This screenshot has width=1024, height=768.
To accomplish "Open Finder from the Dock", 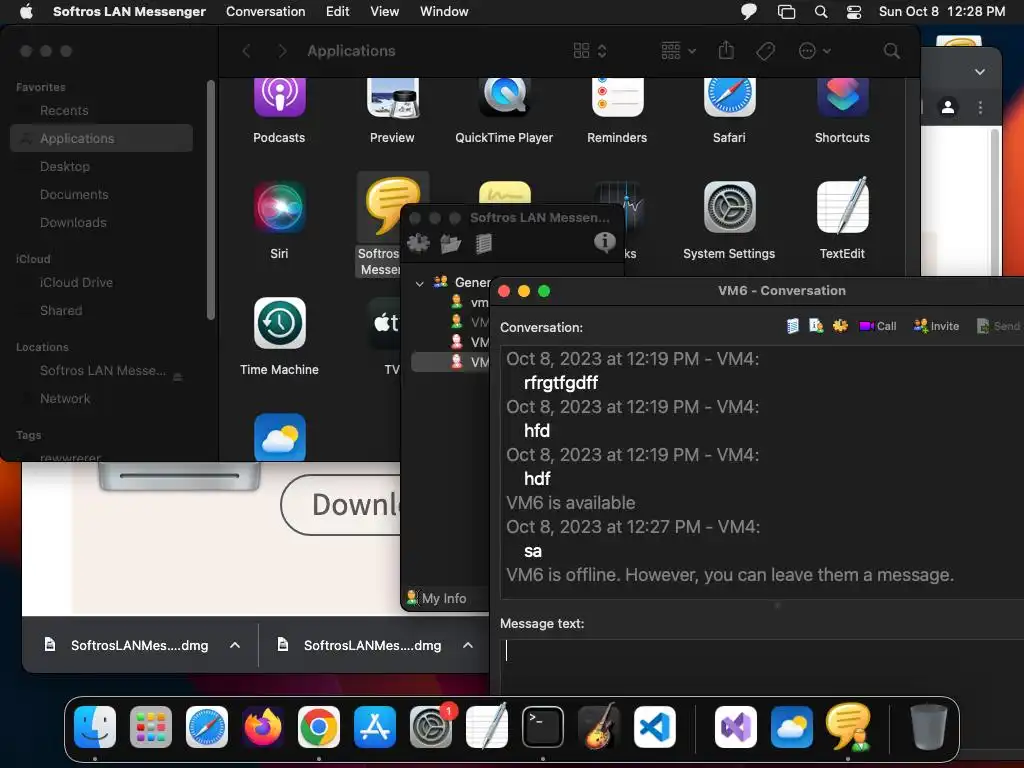I will (95, 726).
